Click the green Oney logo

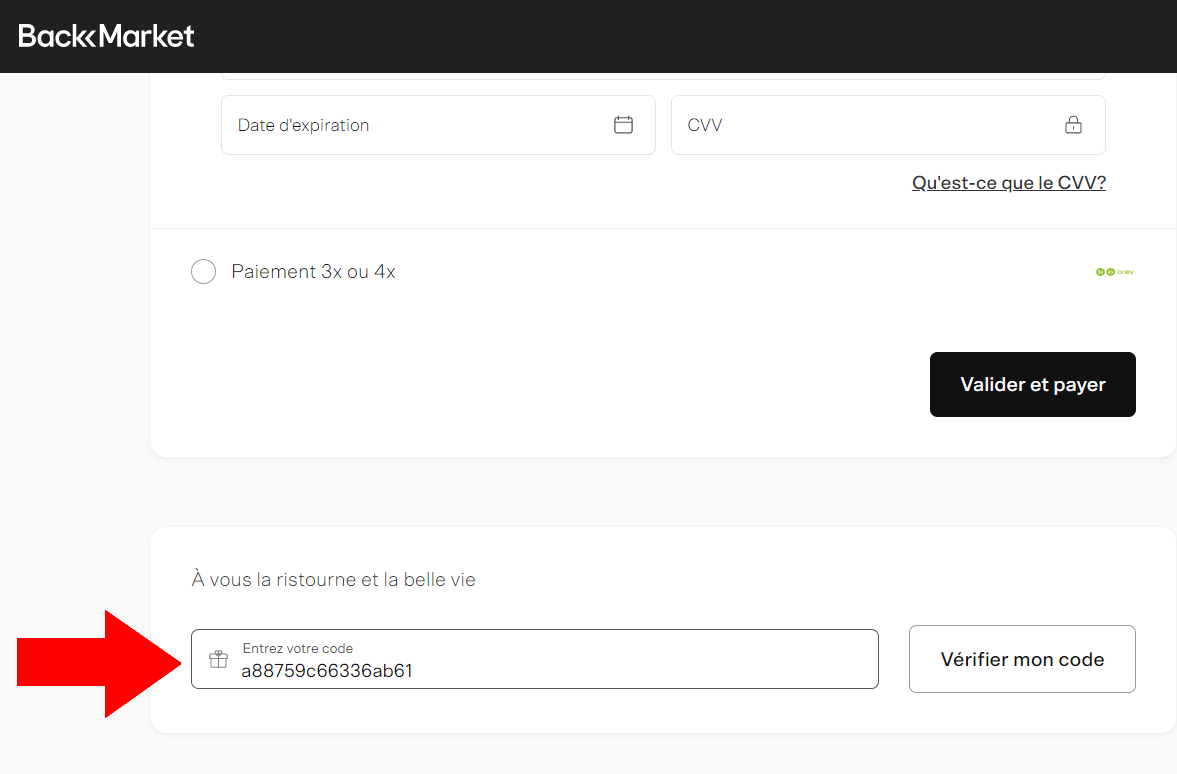[x=1115, y=272]
